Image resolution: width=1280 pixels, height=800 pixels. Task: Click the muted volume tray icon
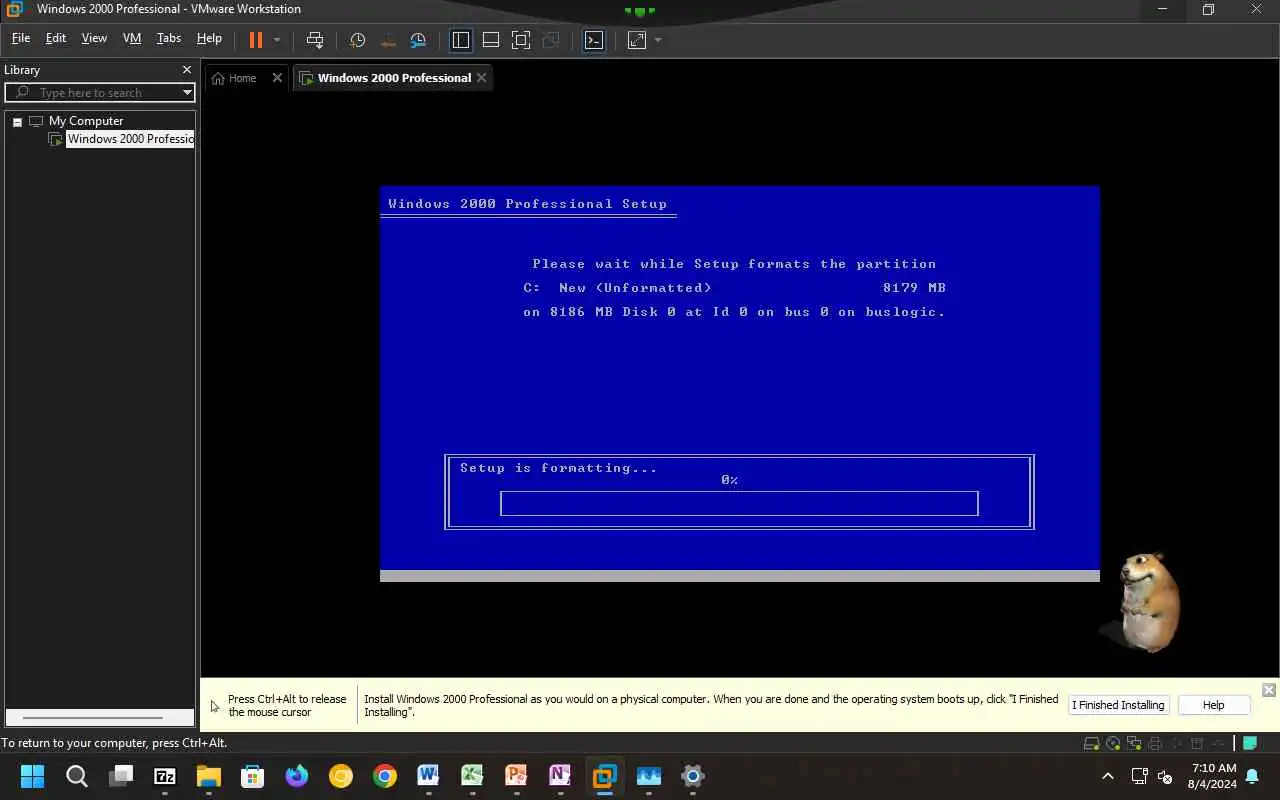[x=1165, y=776]
